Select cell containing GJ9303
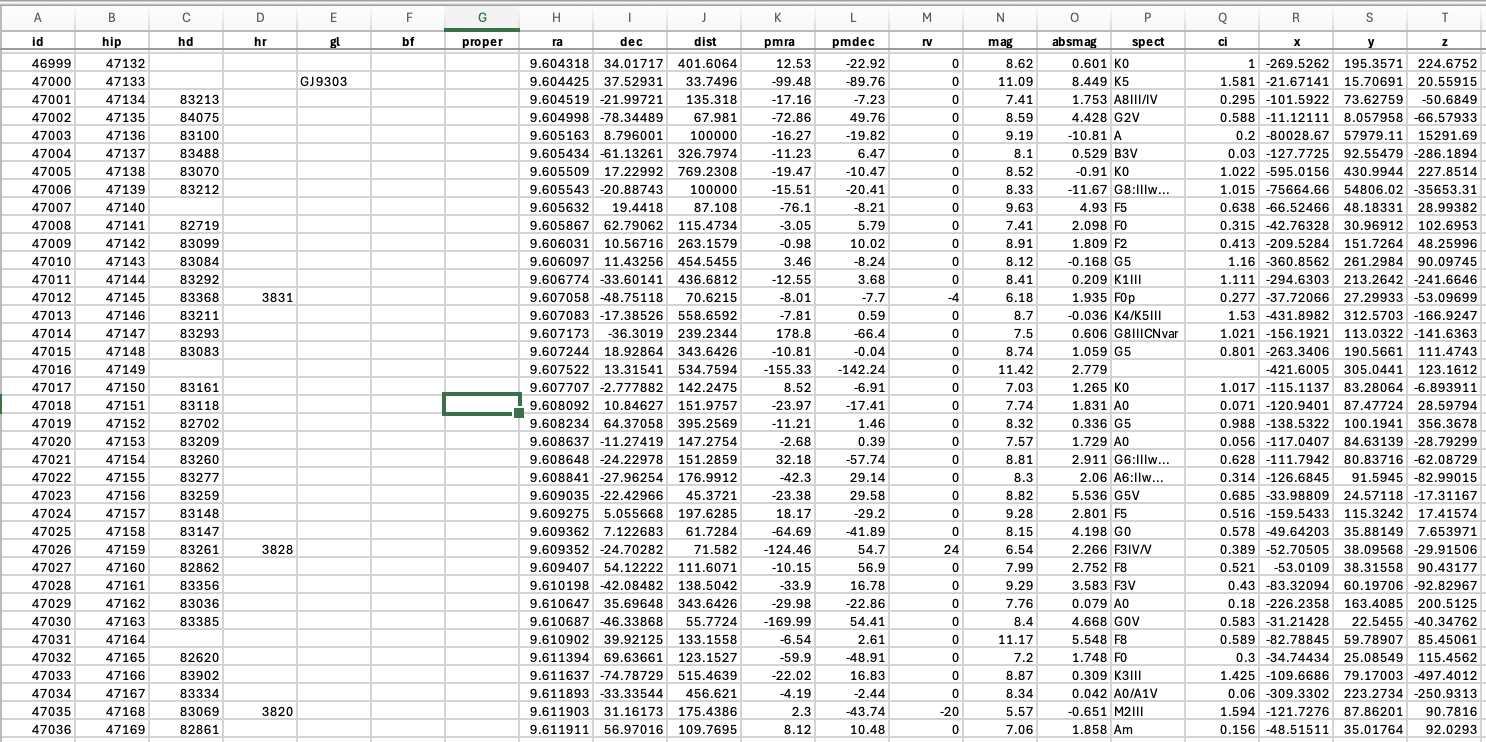Image resolution: width=1486 pixels, height=742 pixels. pos(334,81)
